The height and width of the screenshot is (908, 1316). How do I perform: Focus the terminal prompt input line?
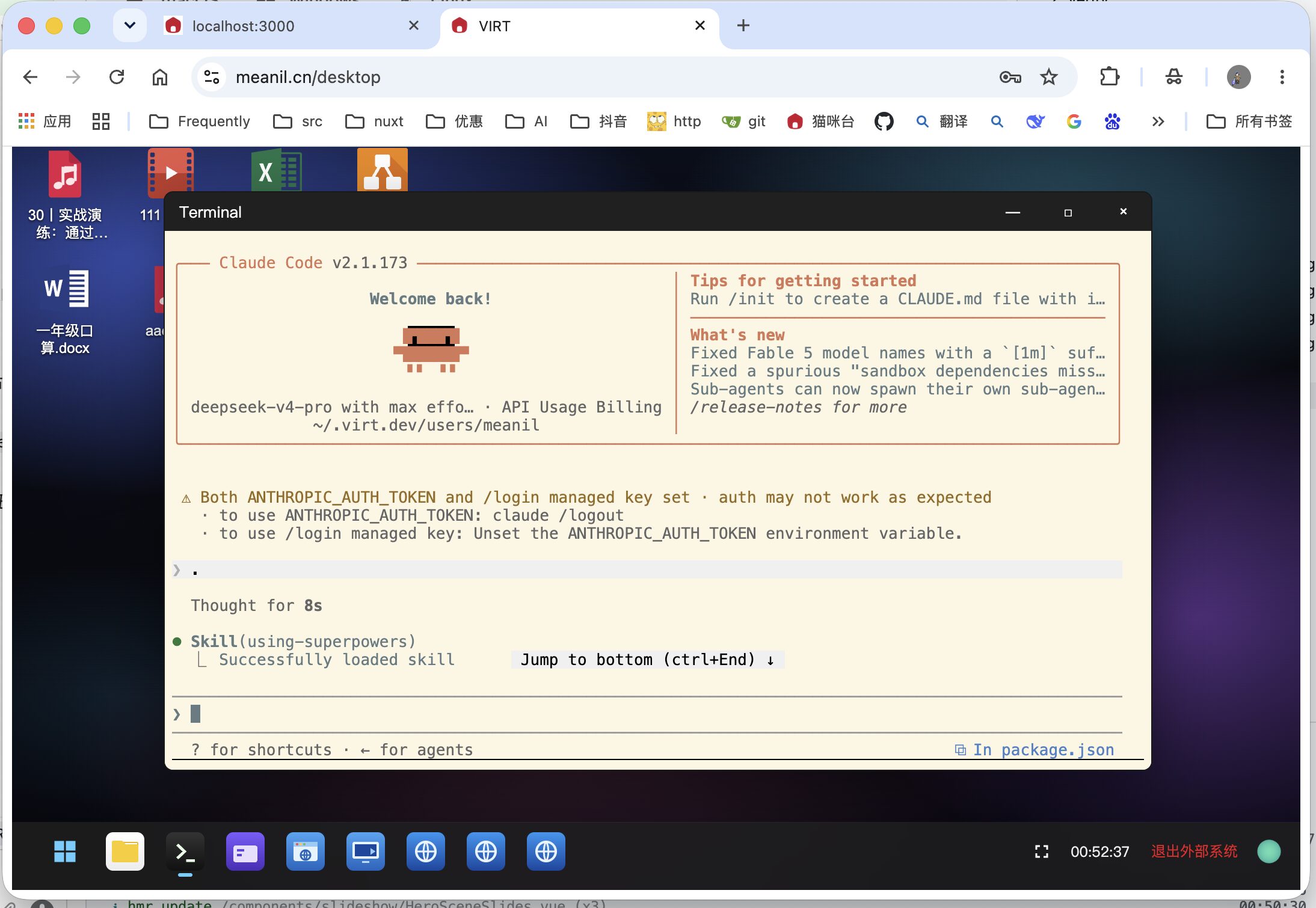(647, 714)
